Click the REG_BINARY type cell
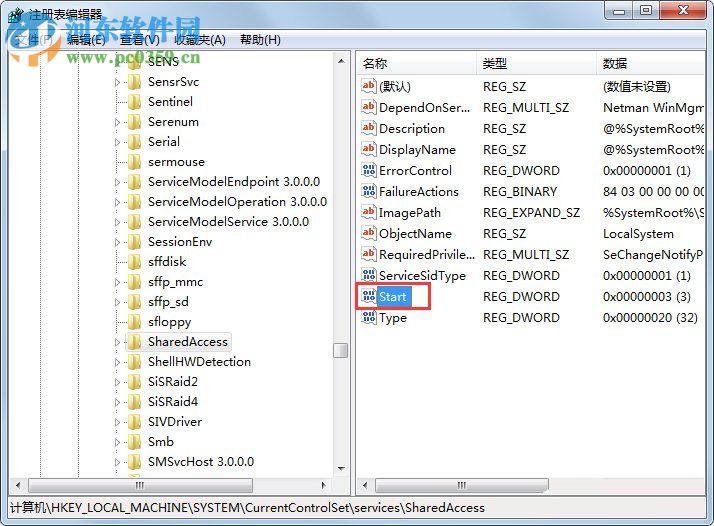The image size is (714, 526). click(520, 192)
